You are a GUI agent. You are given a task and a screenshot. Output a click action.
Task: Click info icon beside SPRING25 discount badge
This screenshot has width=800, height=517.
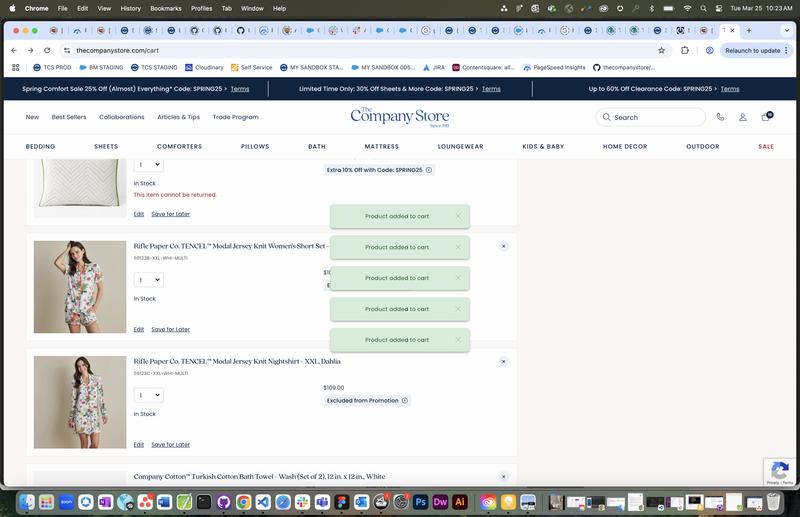(x=429, y=170)
